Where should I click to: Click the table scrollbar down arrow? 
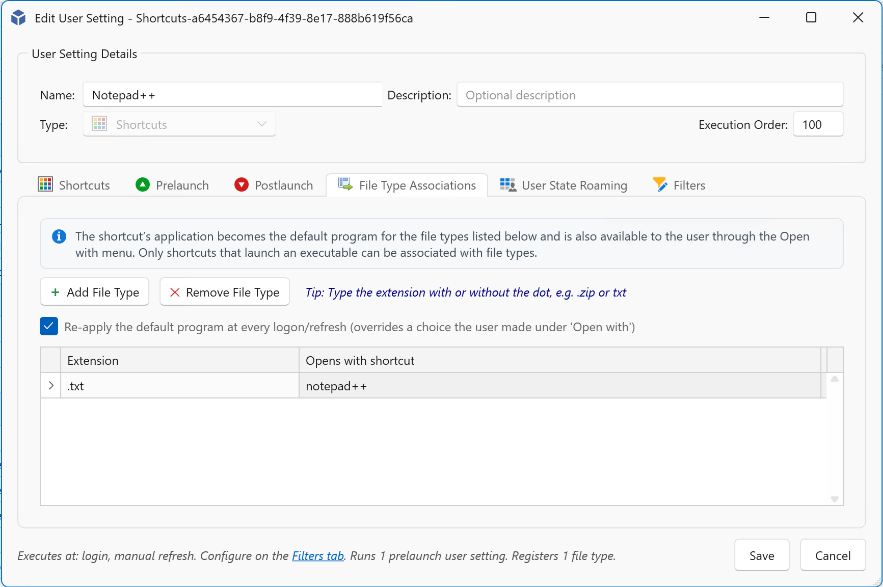point(835,499)
